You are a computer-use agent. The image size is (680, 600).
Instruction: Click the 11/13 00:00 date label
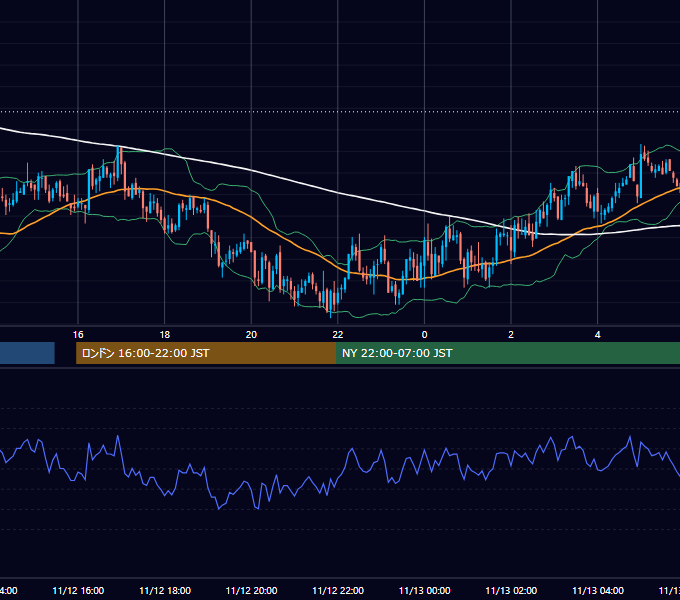425,590
